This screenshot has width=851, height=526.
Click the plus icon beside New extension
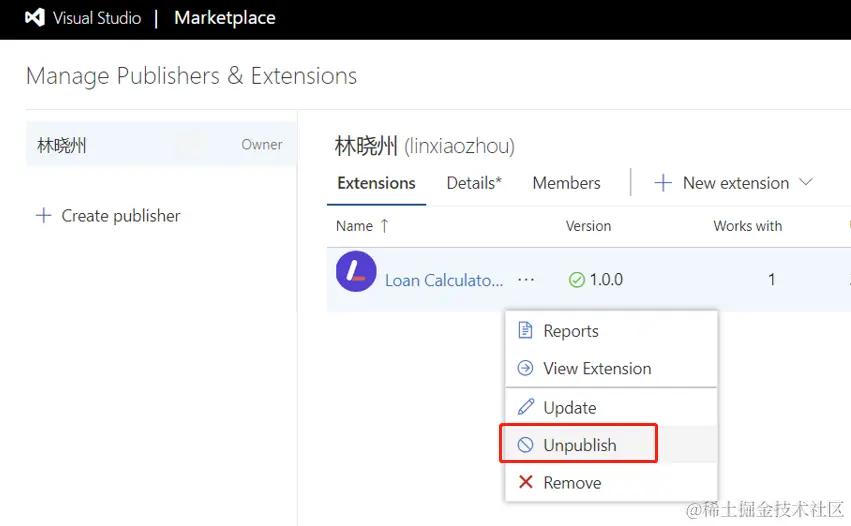click(663, 182)
